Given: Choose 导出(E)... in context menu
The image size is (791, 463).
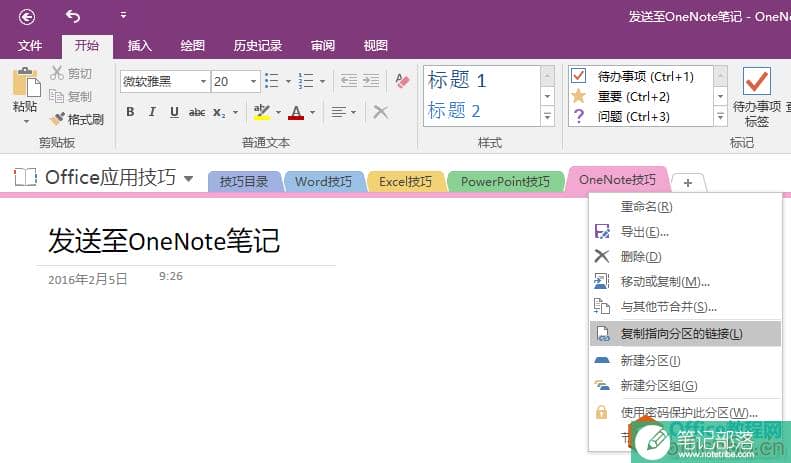Looking at the screenshot, I should (x=685, y=232).
